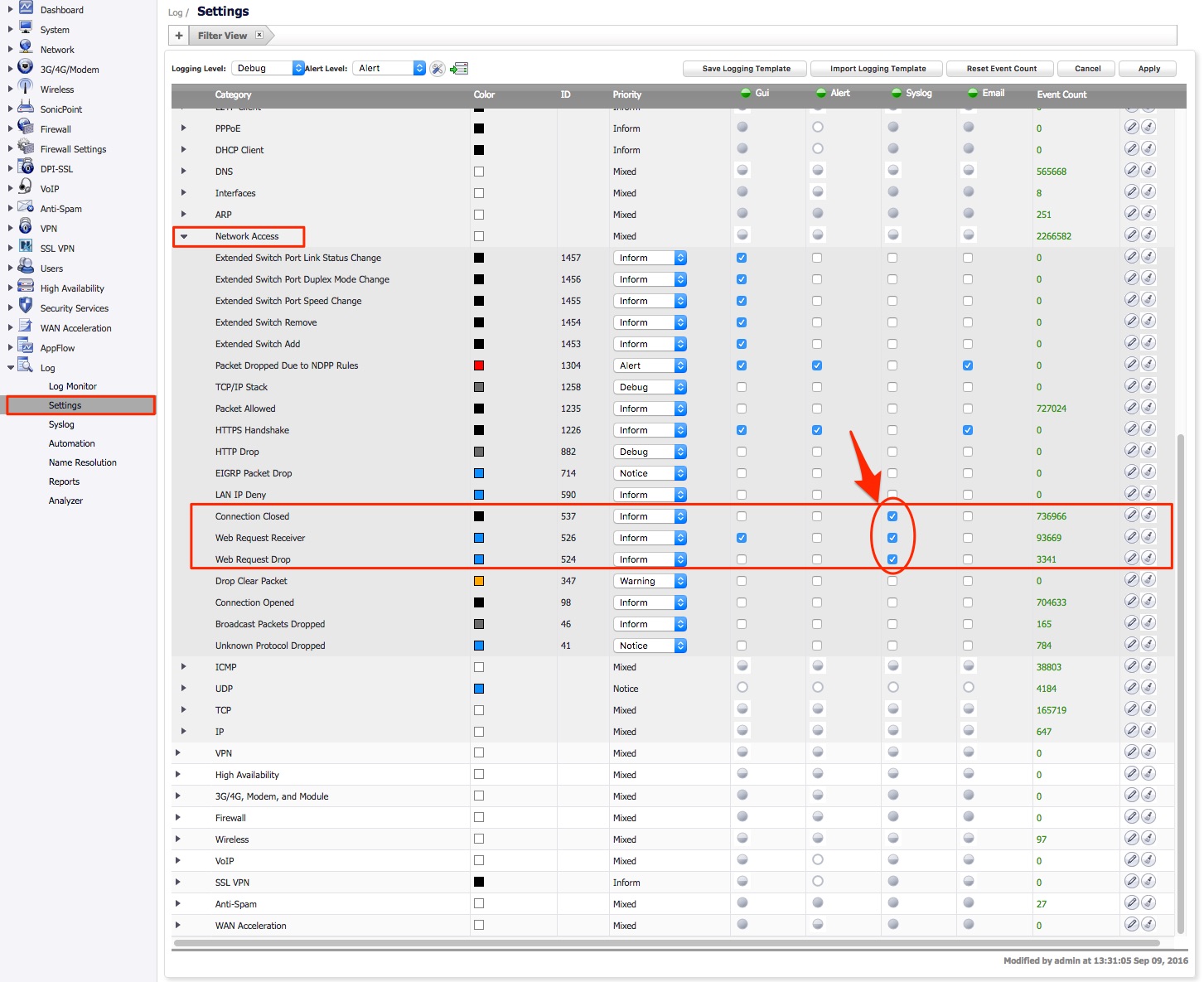Click the Dashboard icon in the sidebar
This screenshot has height=982, width=1204.
click(26, 8)
